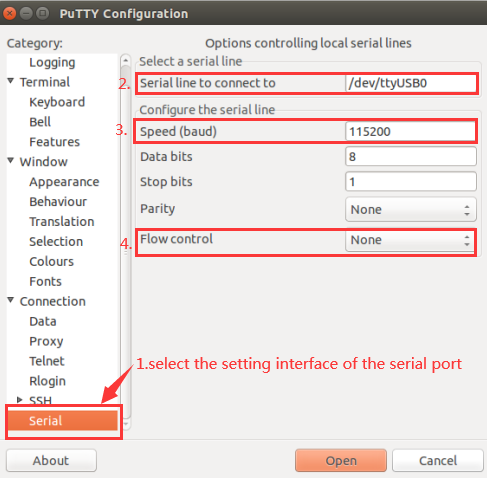487x478 pixels.
Task: Minimize the PuTTY Configuration window
Action: [x=26, y=14]
